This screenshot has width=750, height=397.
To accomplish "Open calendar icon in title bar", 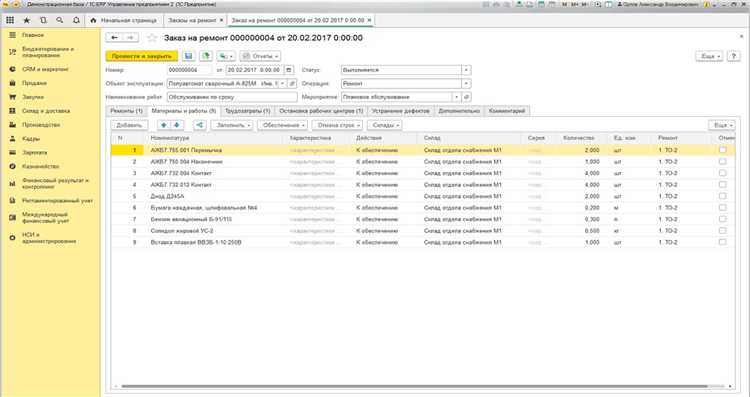I will [x=552, y=4].
